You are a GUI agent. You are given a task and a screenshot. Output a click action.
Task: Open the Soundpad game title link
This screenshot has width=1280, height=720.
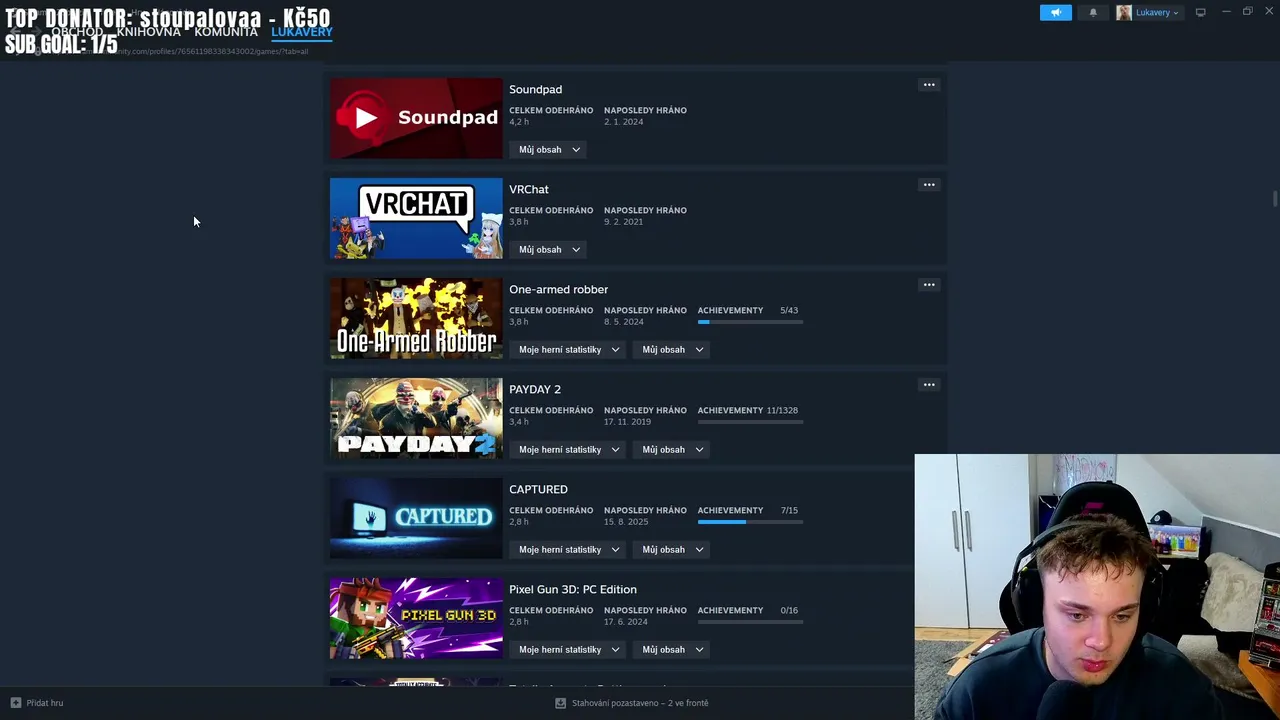click(535, 89)
